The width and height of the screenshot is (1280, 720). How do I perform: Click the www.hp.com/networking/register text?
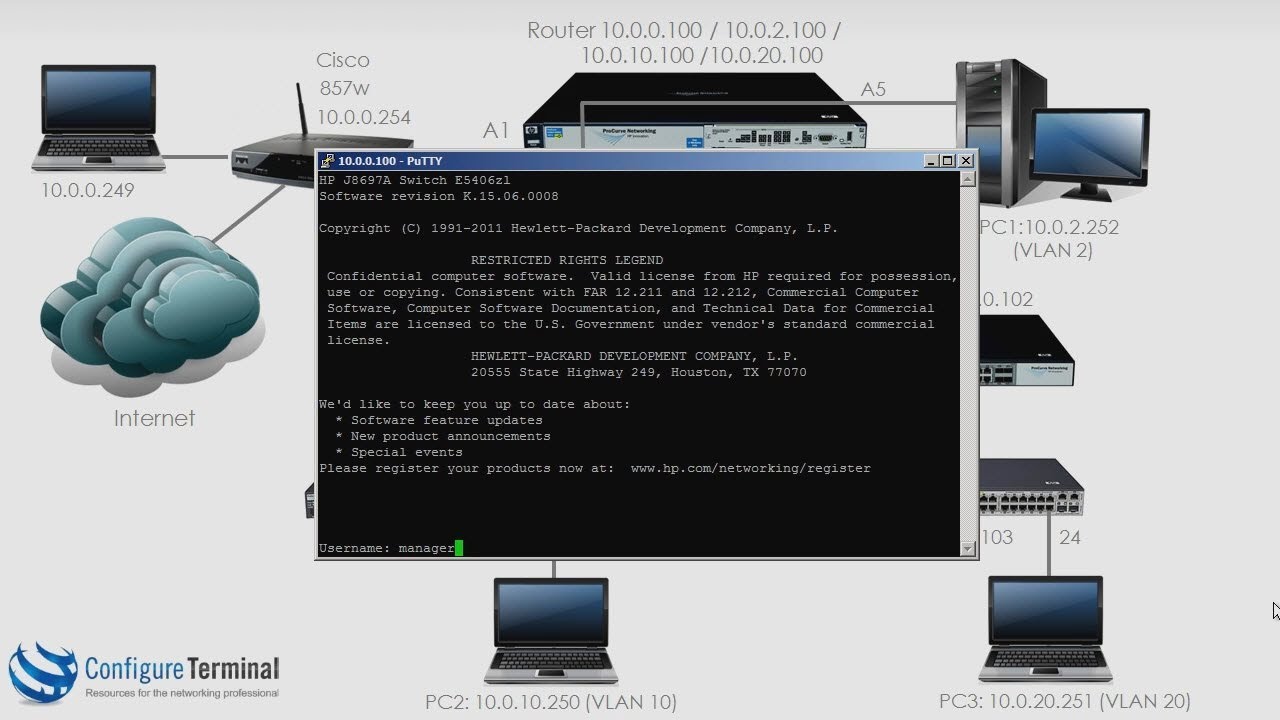point(751,468)
